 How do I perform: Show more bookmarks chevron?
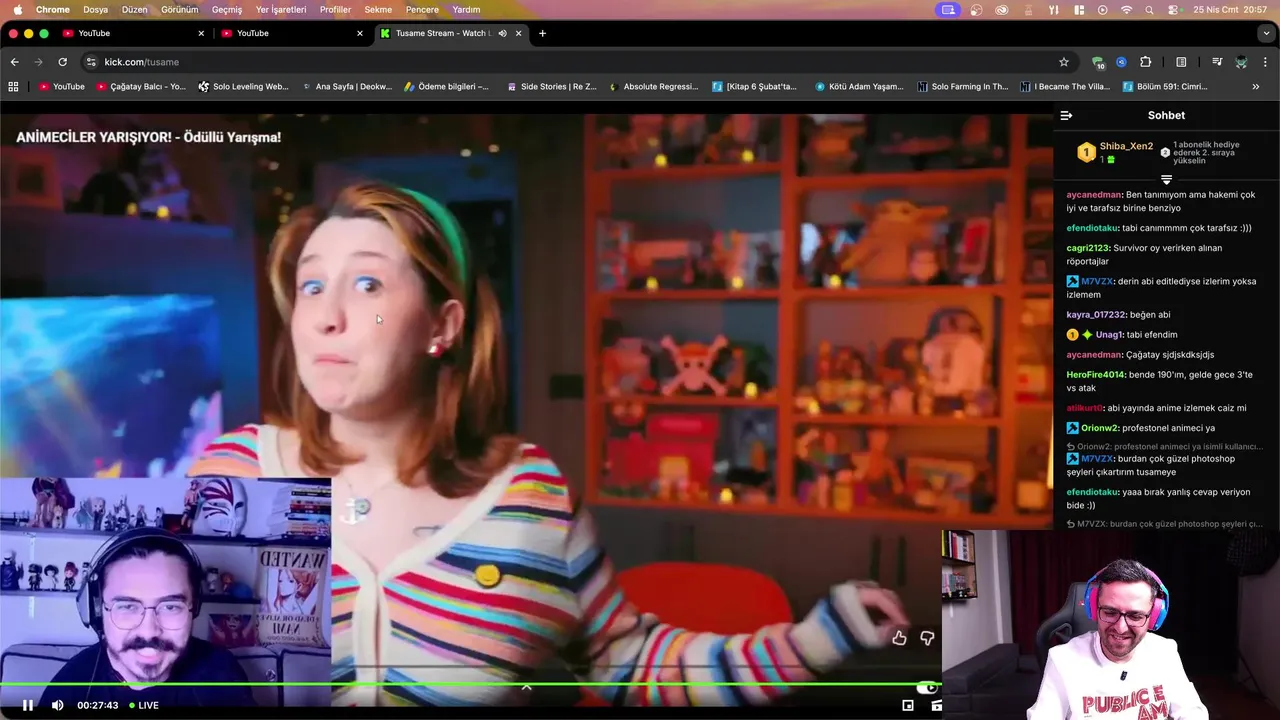click(1256, 87)
